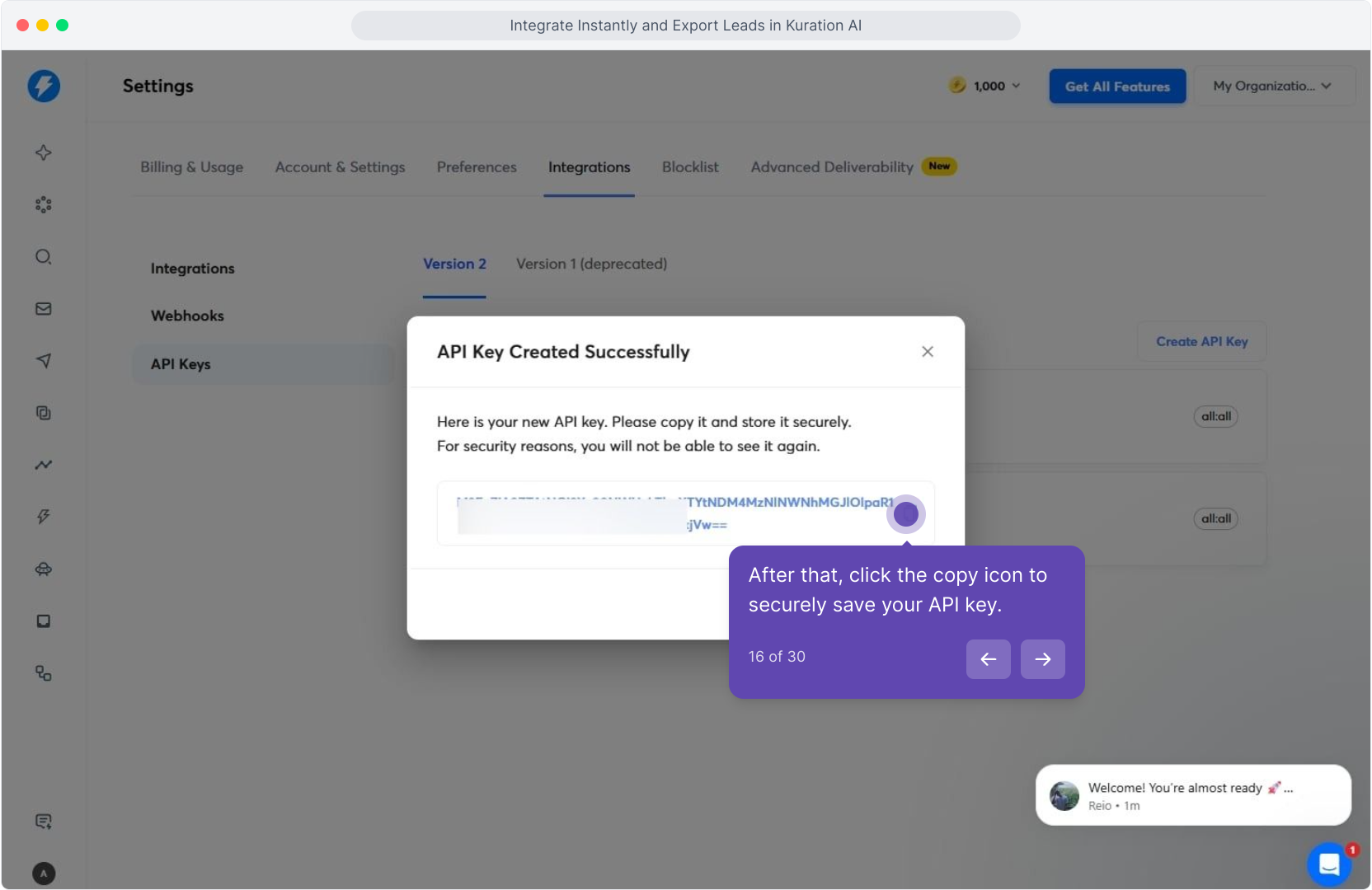Viewport: 1372px width, 890px height.
Task: Open the search magnifier icon in sidebar
Action: point(44,256)
